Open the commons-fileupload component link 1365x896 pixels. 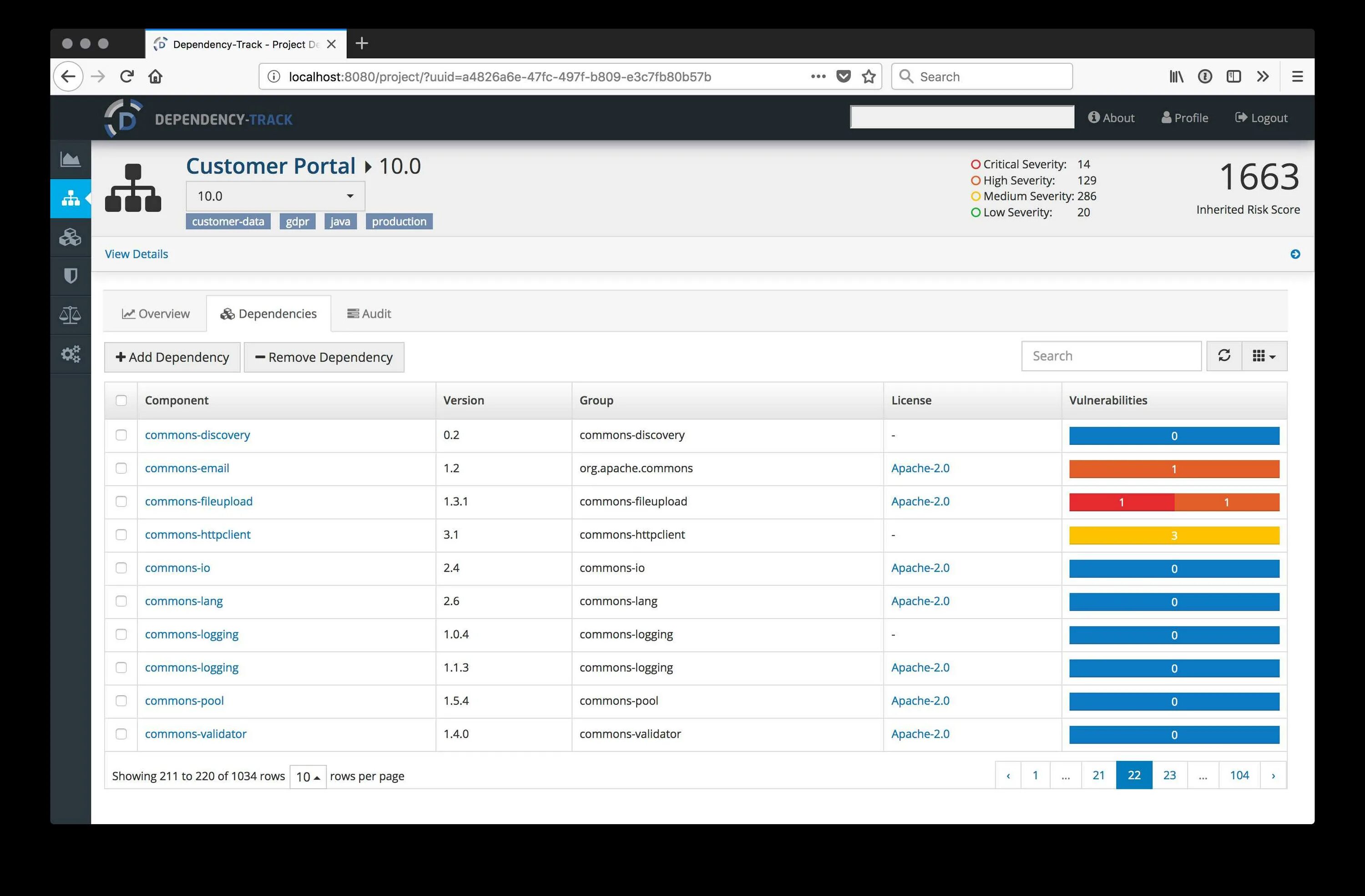coord(198,502)
